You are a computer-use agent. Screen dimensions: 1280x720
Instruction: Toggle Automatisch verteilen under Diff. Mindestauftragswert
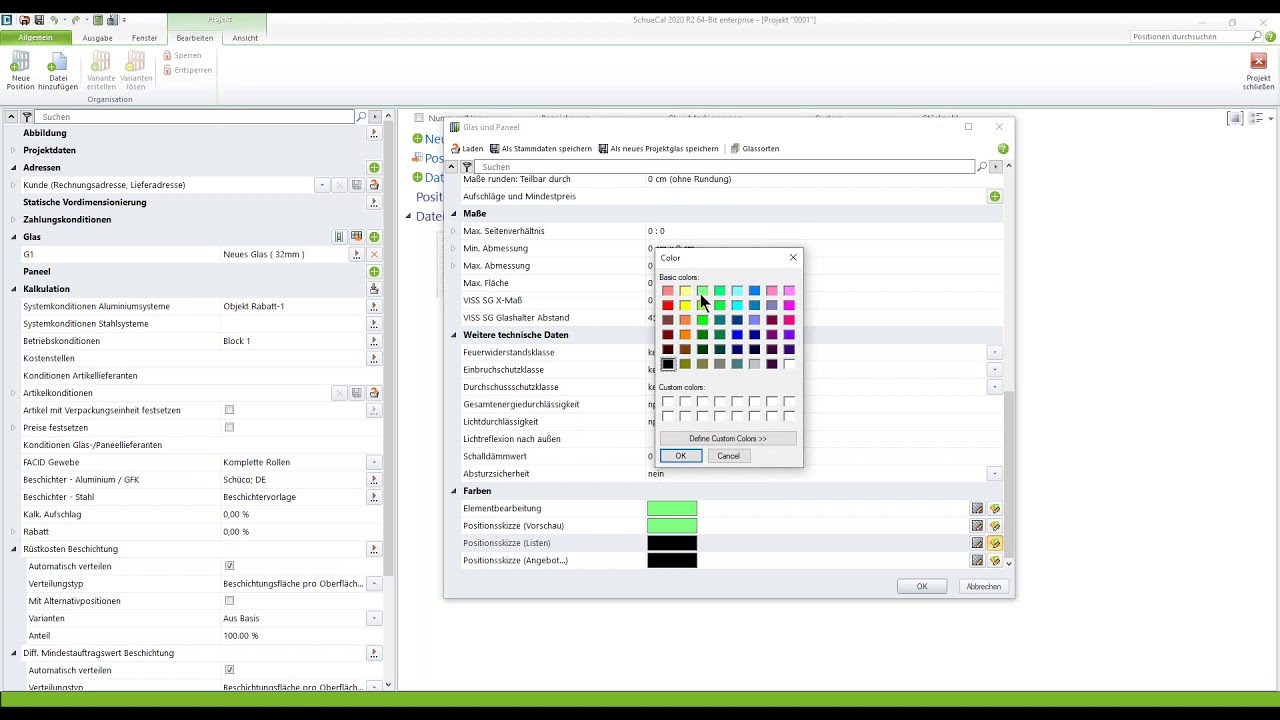(x=229, y=670)
